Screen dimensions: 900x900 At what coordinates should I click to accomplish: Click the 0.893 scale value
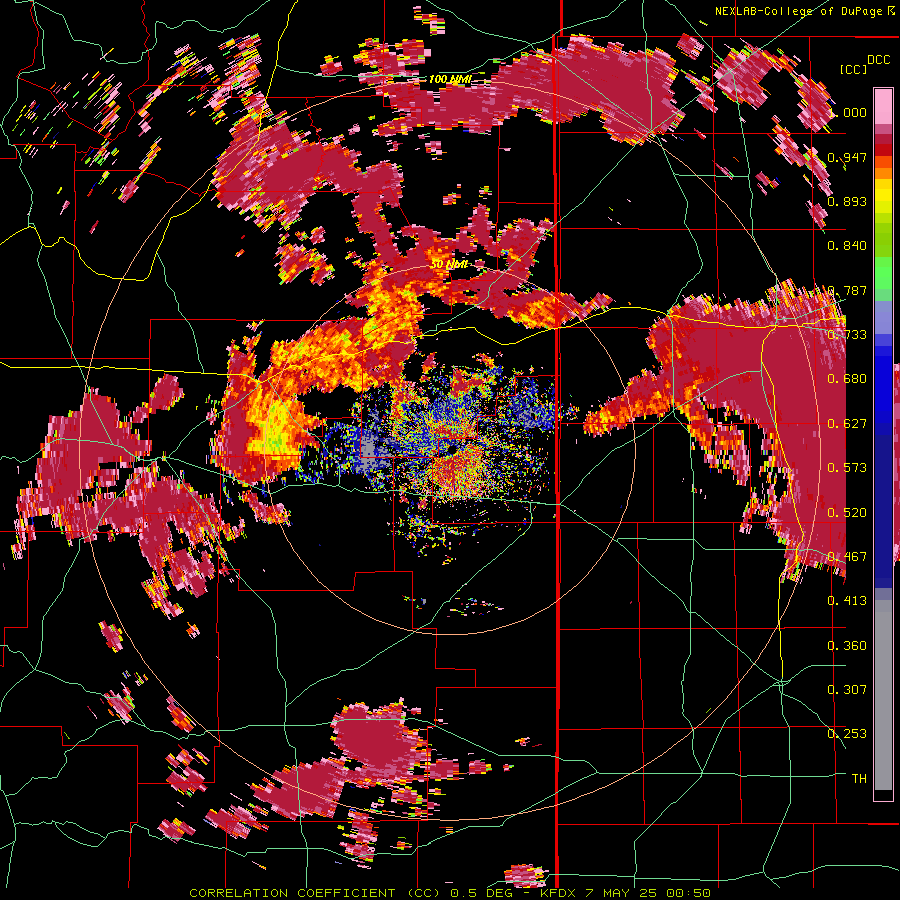pos(847,201)
